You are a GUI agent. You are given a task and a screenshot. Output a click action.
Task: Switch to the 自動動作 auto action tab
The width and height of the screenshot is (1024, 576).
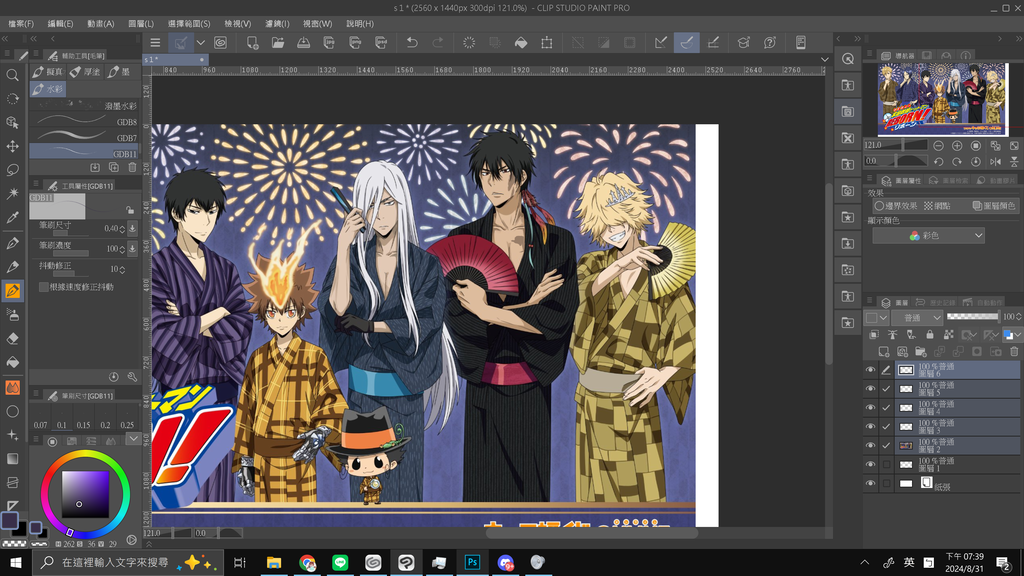(982, 302)
